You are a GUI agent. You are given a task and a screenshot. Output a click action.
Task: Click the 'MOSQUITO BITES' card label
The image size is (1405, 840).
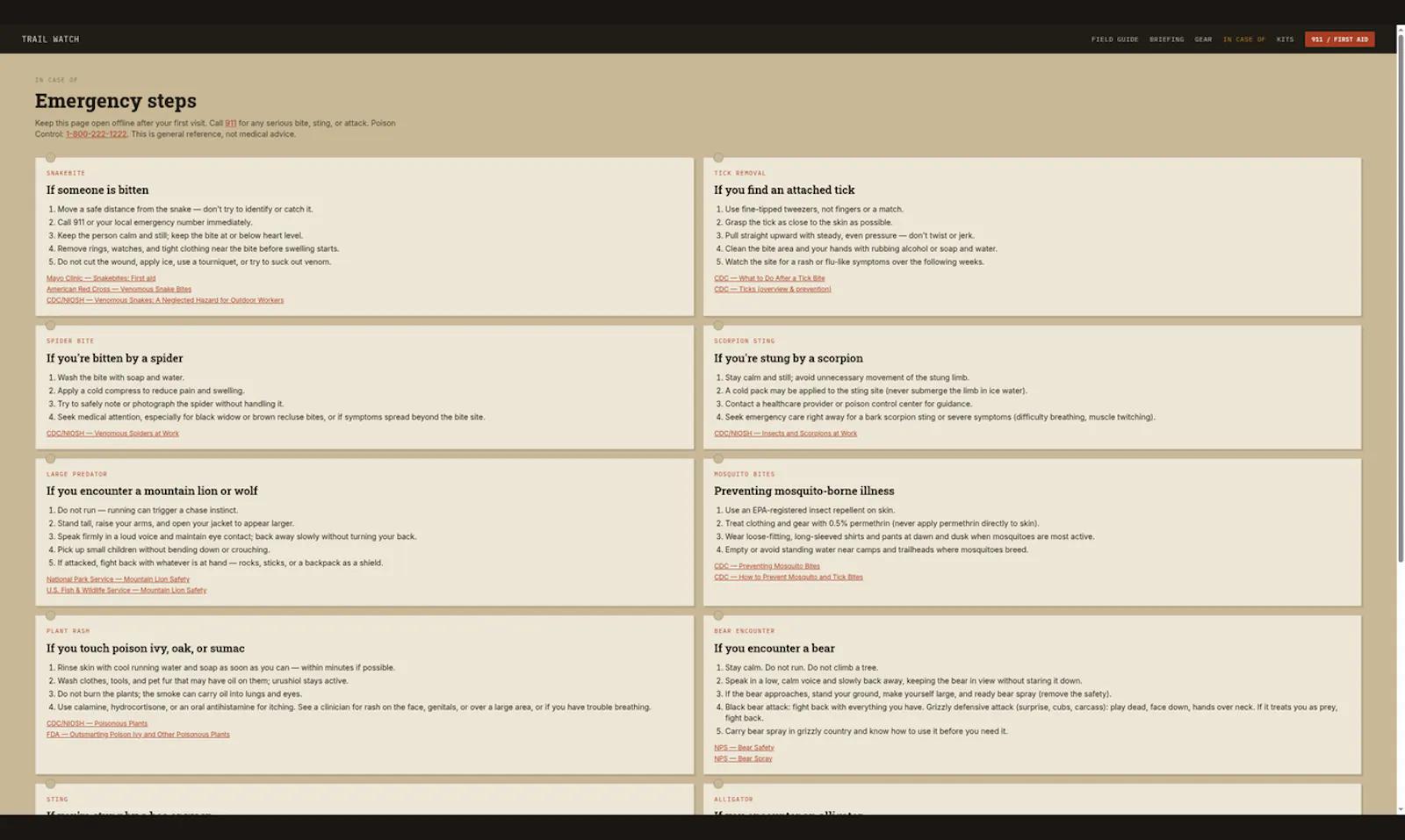click(x=745, y=475)
